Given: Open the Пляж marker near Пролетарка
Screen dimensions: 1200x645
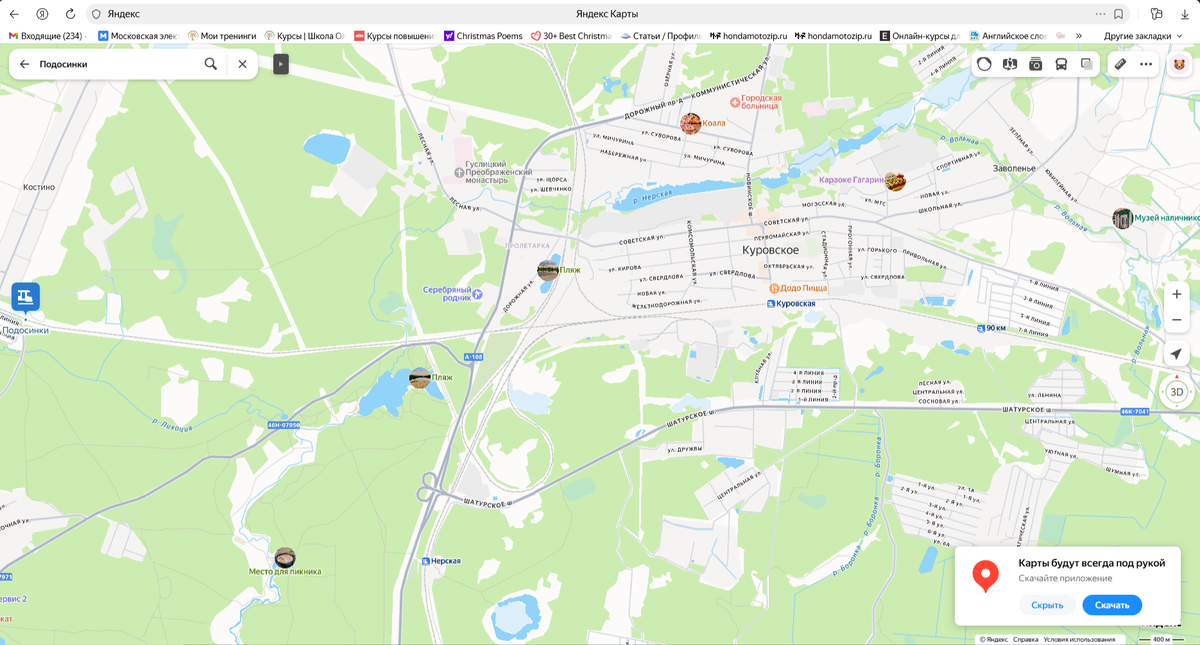Looking at the screenshot, I should (x=548, y=269).
